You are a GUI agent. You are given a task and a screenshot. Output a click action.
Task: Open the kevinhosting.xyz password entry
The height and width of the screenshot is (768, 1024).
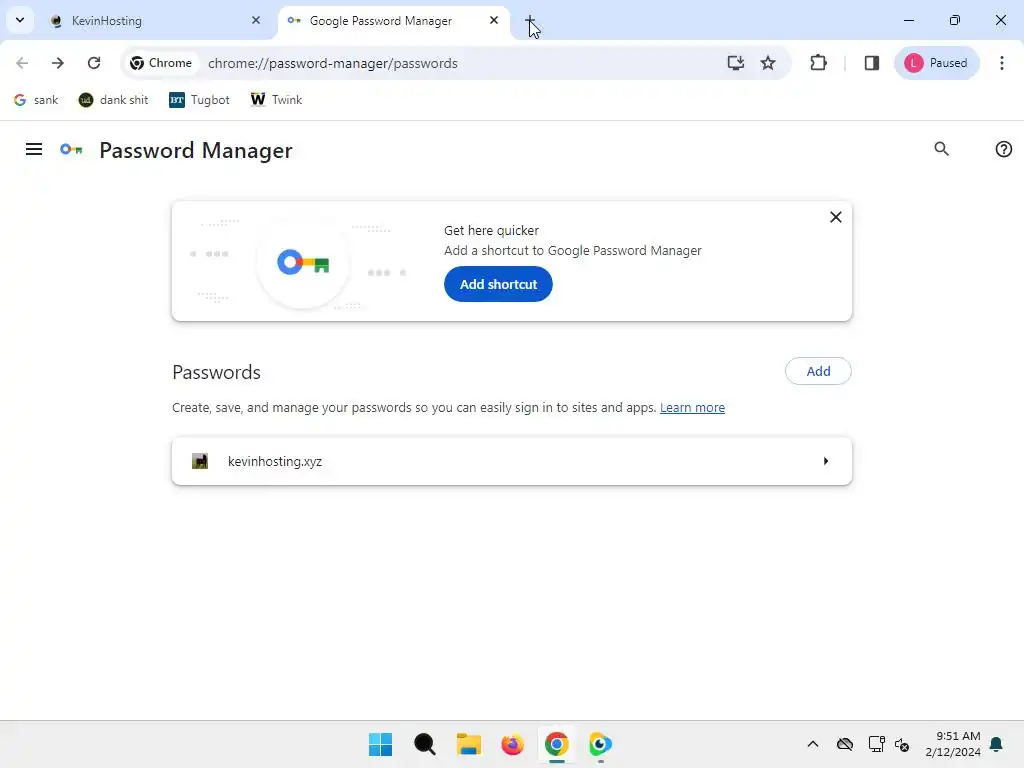pyautogui.click(x=512, y=461)
